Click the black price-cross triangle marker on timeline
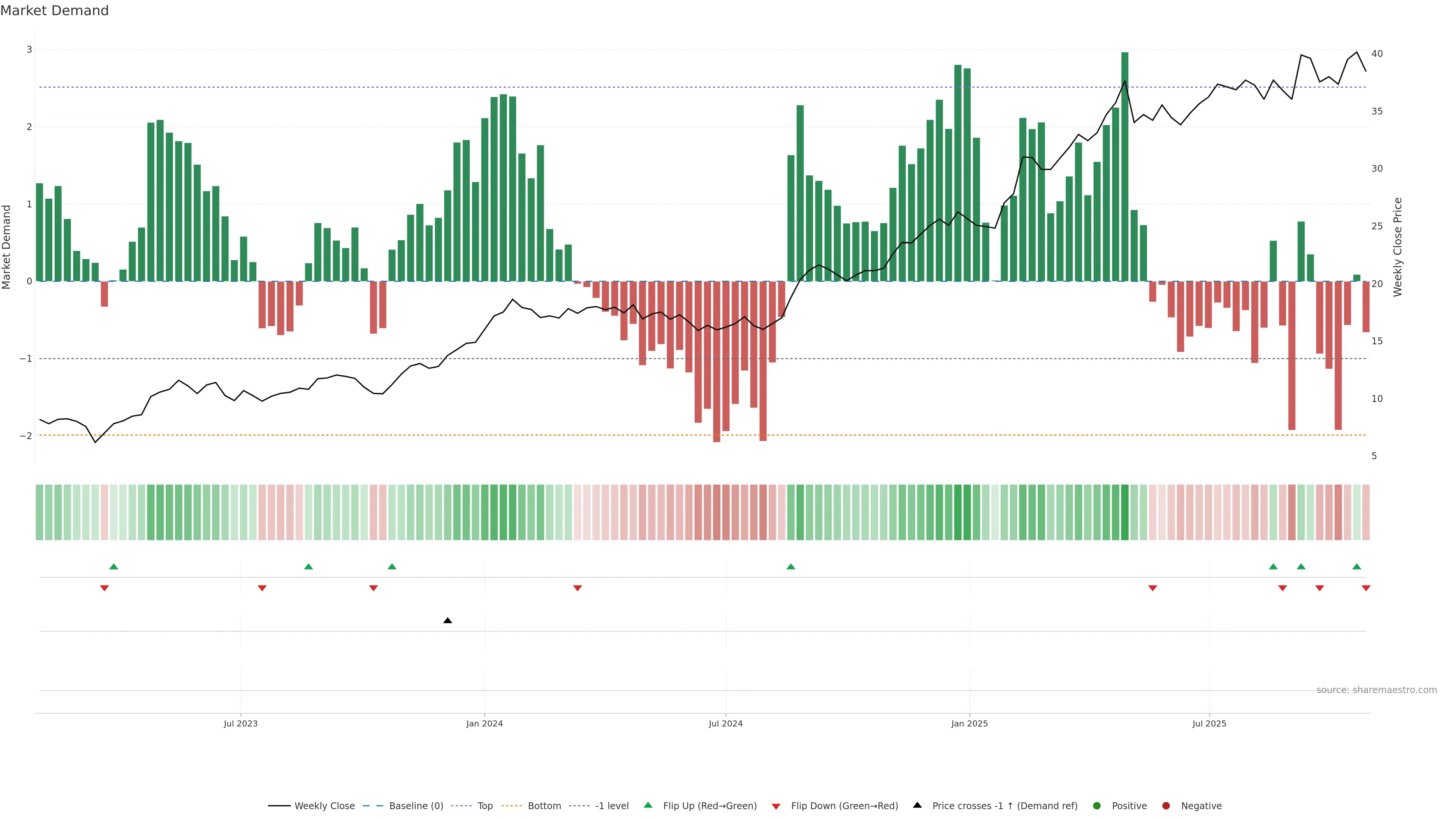The image size is (1456, 819). coord(448,621)
